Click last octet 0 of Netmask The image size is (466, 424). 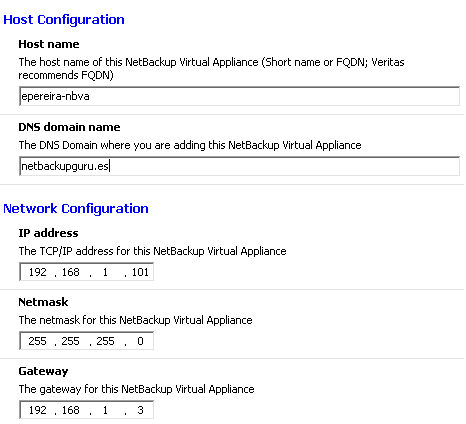tap(140, 341)
